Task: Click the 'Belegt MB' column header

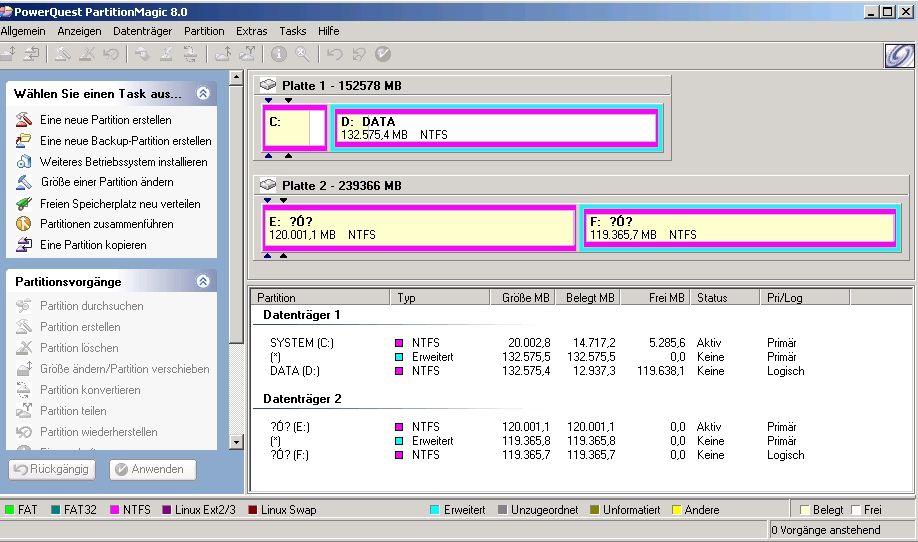Action: (x=588, y=297)
